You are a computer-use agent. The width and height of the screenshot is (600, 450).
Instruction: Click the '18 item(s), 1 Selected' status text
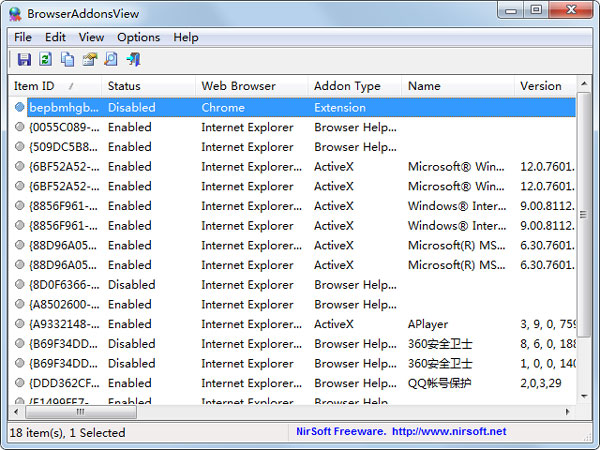[67, 433]
